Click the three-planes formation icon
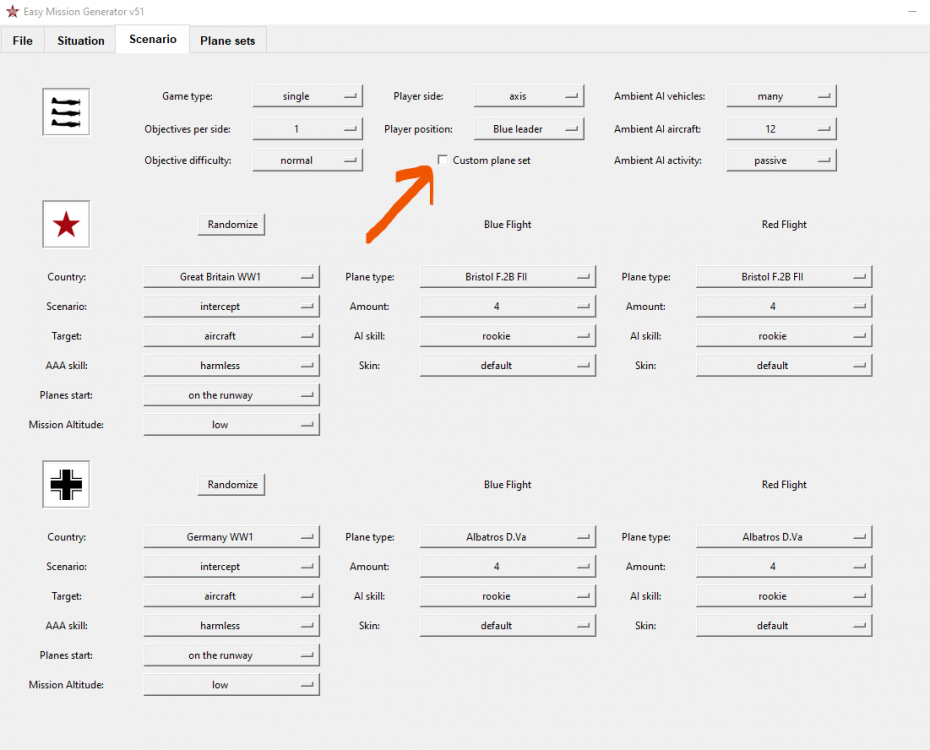This screenshot has height=750, width=930. tap(66, 112)
